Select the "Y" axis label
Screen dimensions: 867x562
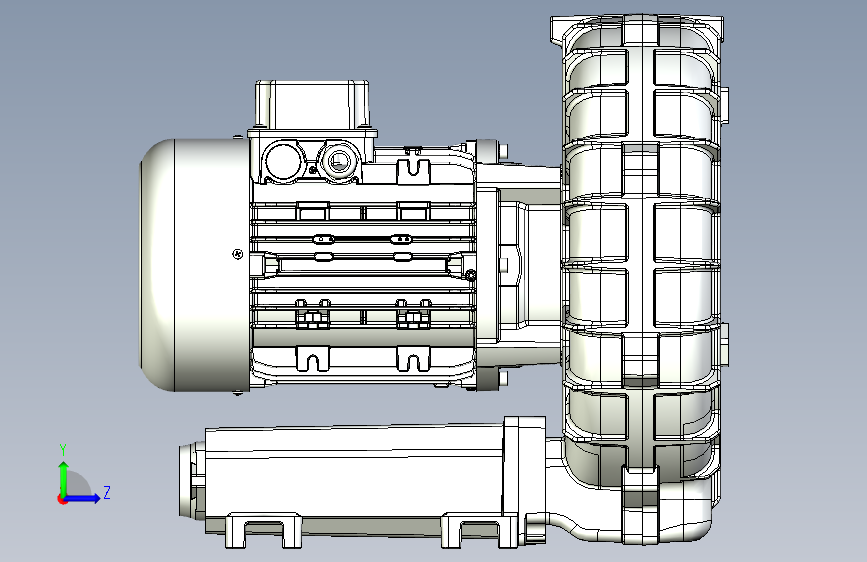point(63,450)
